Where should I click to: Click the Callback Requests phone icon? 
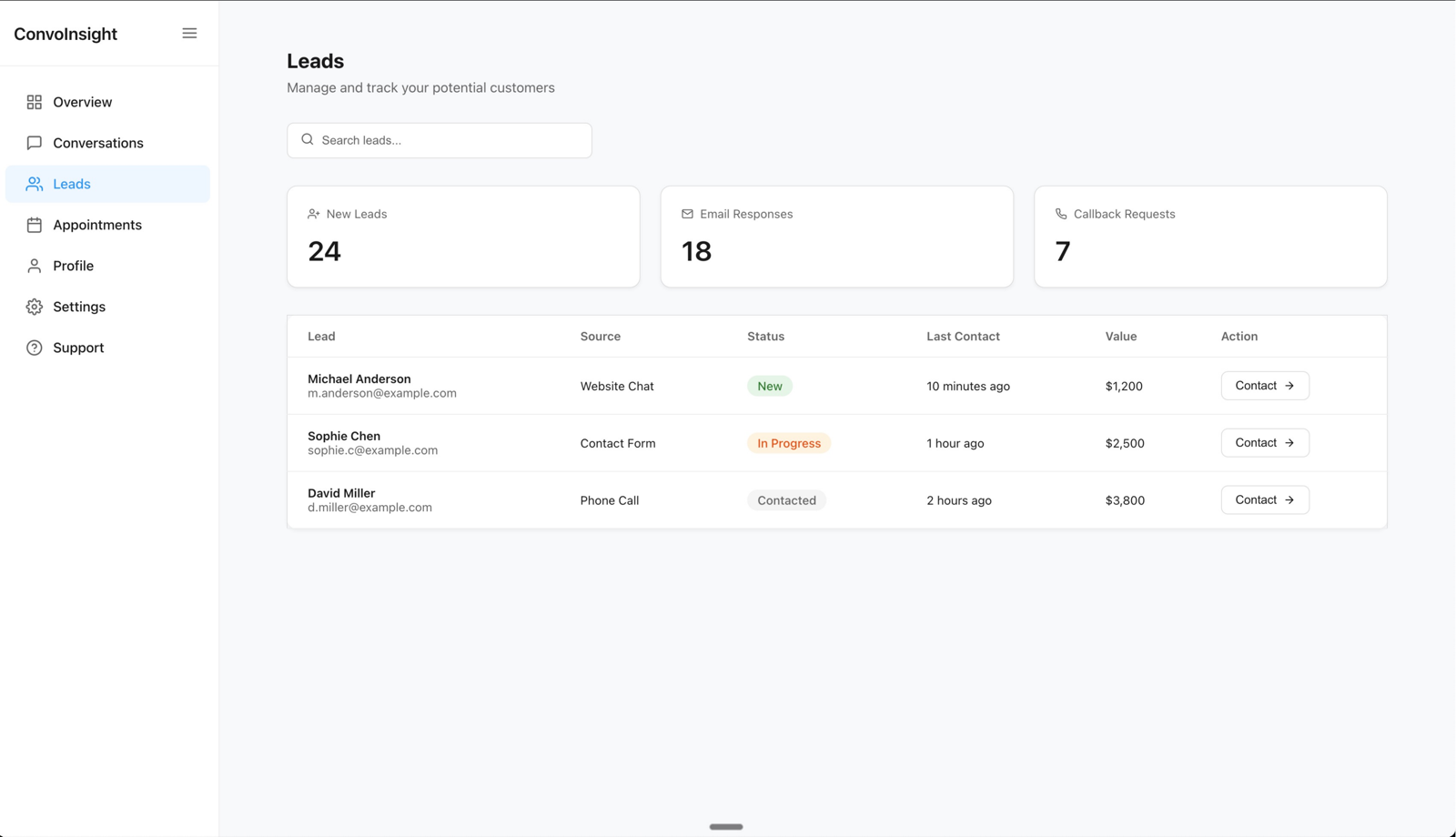(1061, 214)
